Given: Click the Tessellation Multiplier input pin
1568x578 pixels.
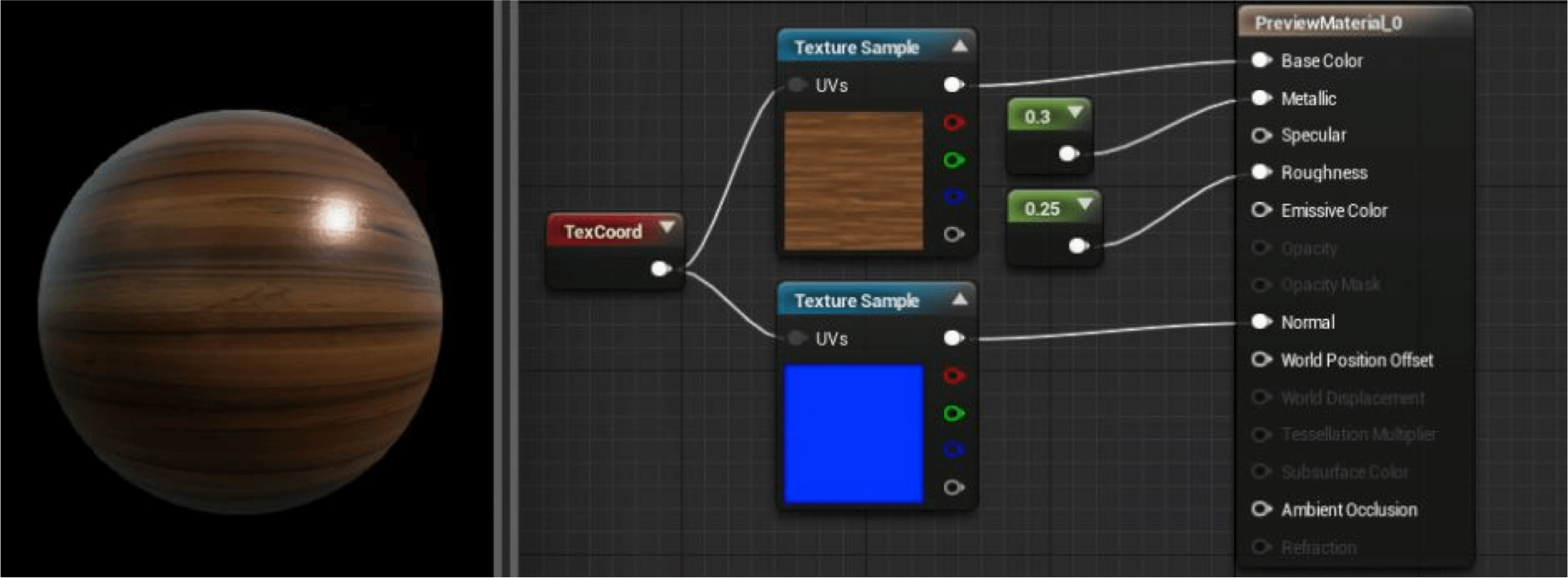Looking at the screenshot, I should point(1261,435).
